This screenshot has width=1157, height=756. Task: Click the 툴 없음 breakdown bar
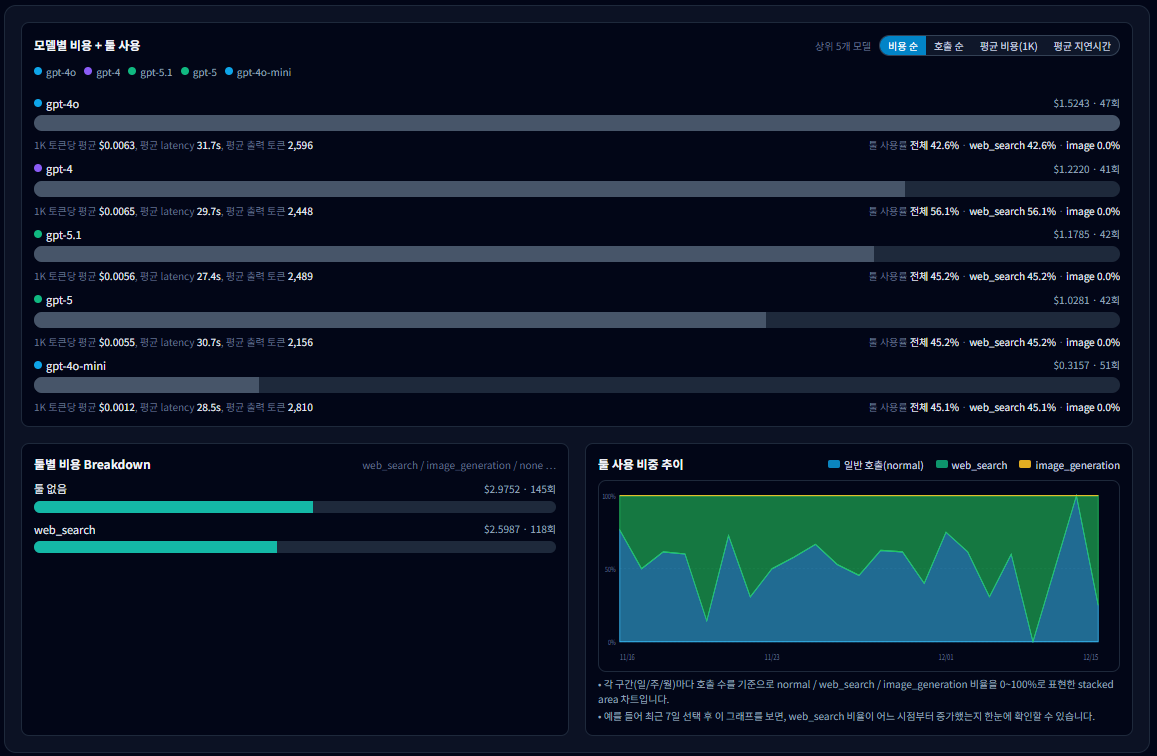tap(173, 507)
